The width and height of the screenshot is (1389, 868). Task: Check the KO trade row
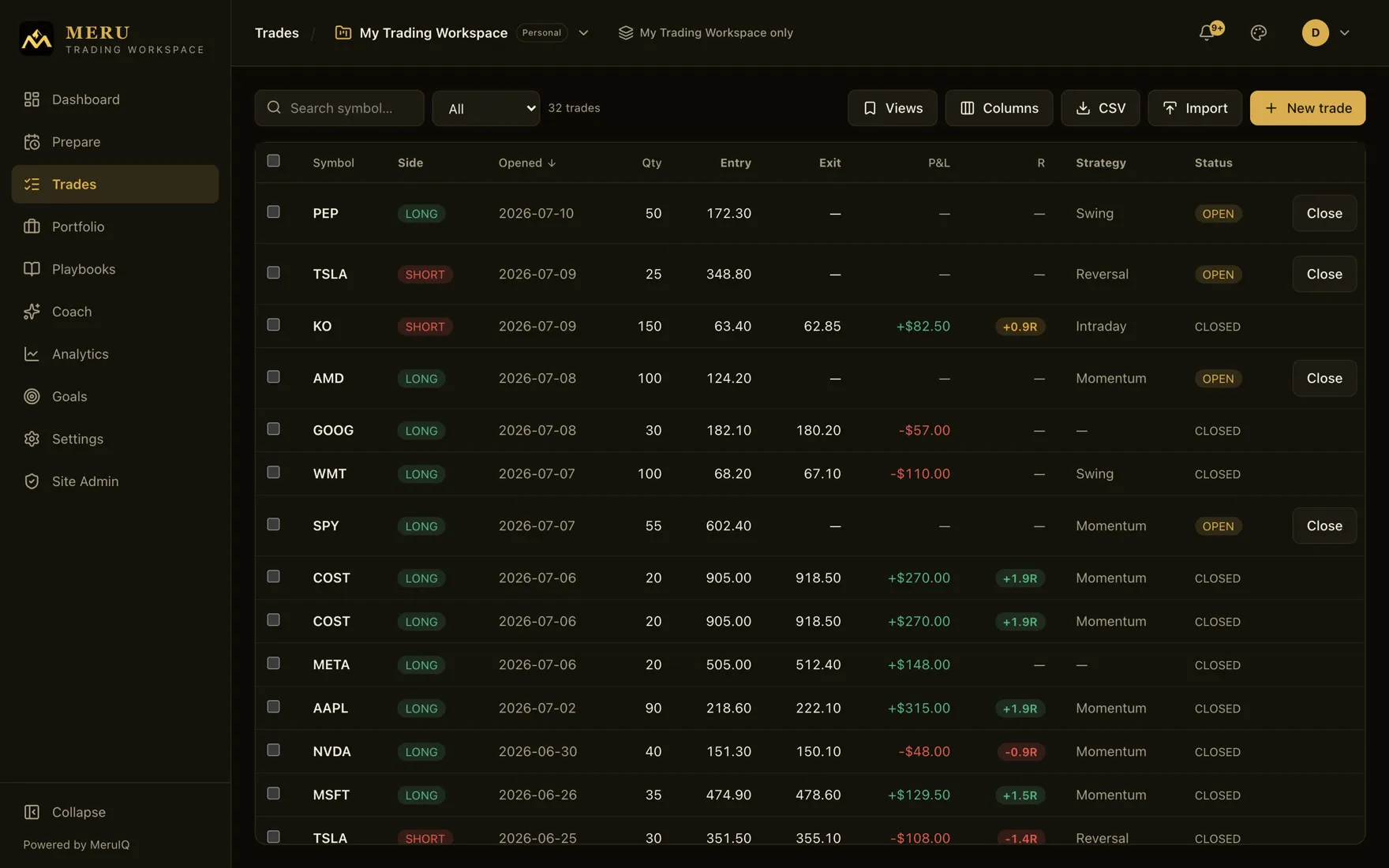(273, 325)
